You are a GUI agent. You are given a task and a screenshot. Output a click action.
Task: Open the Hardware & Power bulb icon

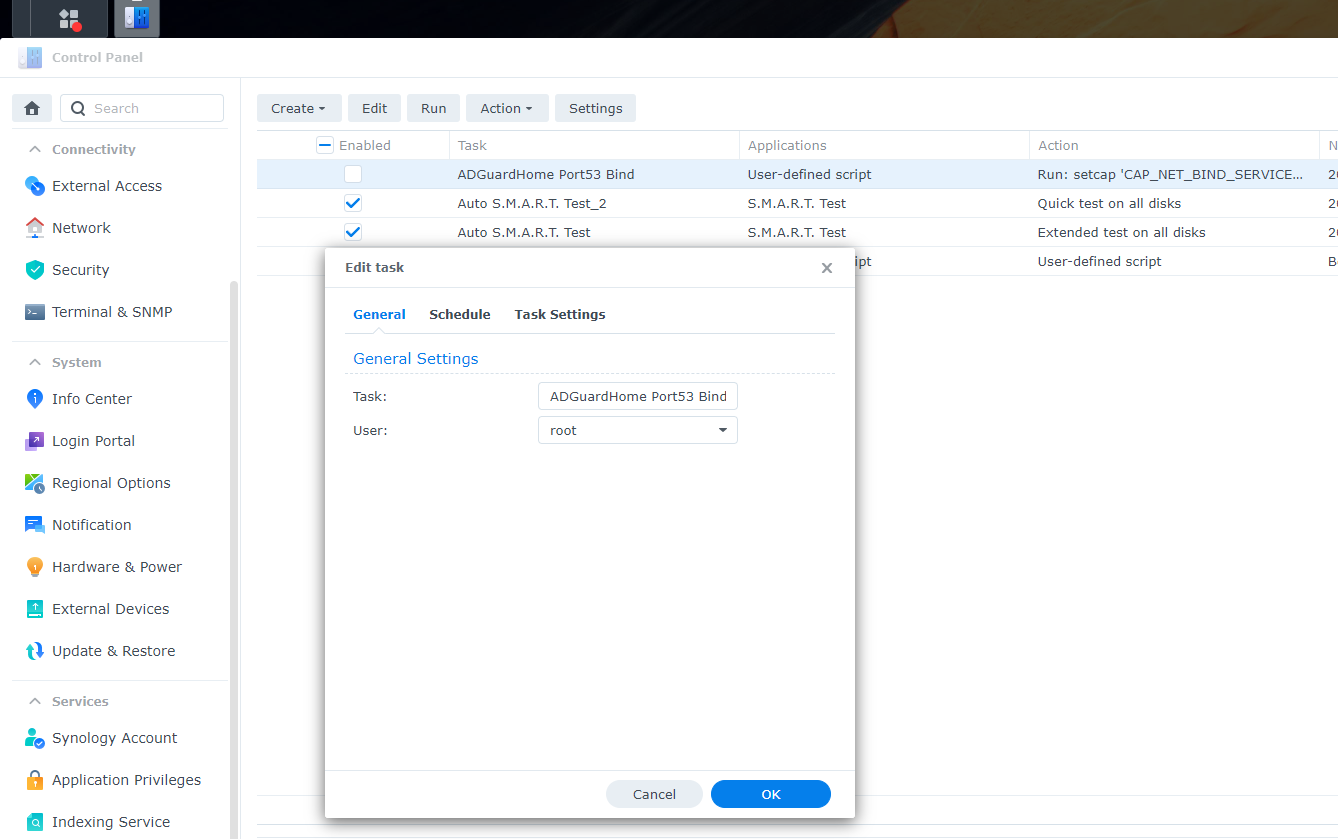click(35, 567)
